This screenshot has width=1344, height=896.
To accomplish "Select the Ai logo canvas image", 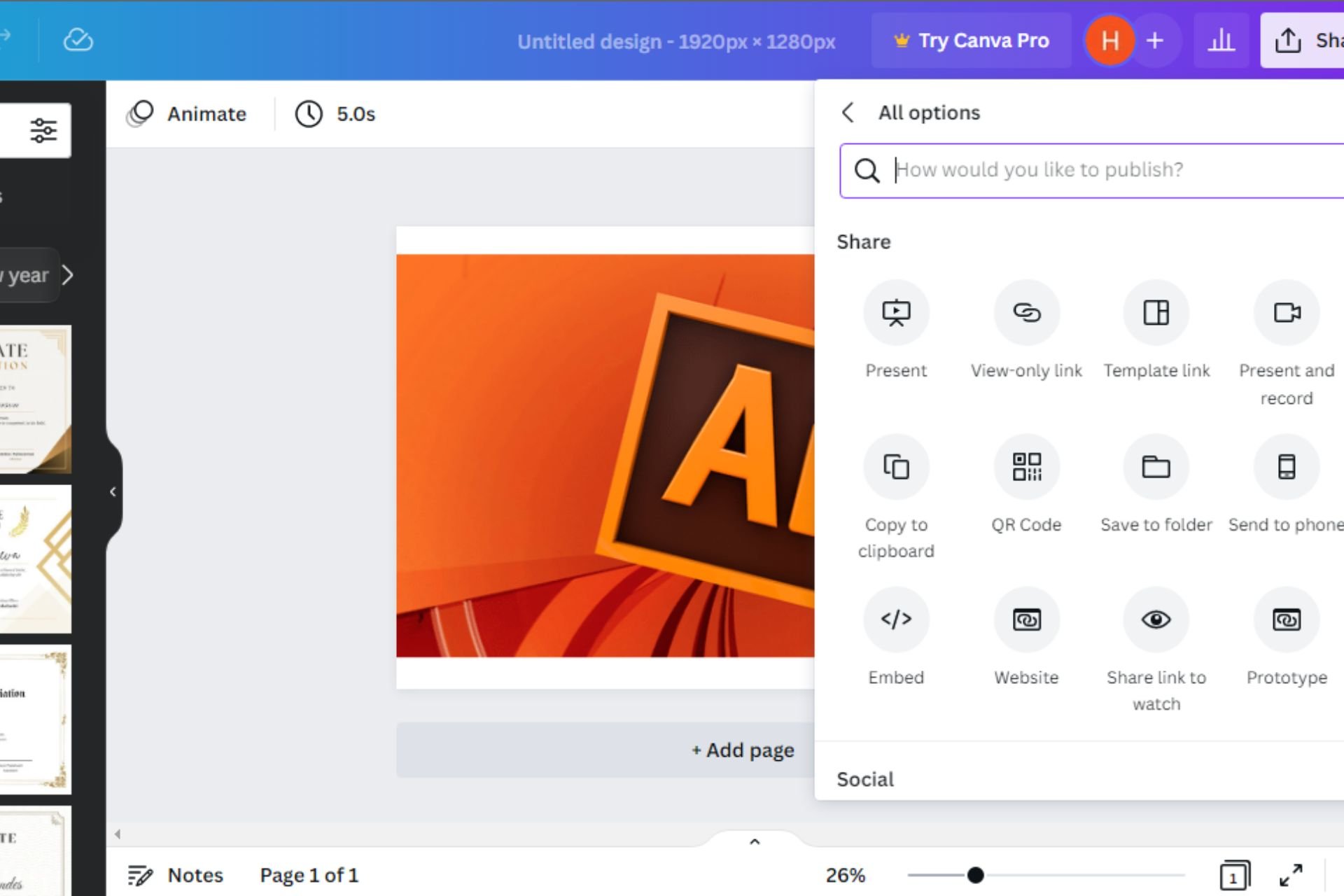I will (605, 455).
